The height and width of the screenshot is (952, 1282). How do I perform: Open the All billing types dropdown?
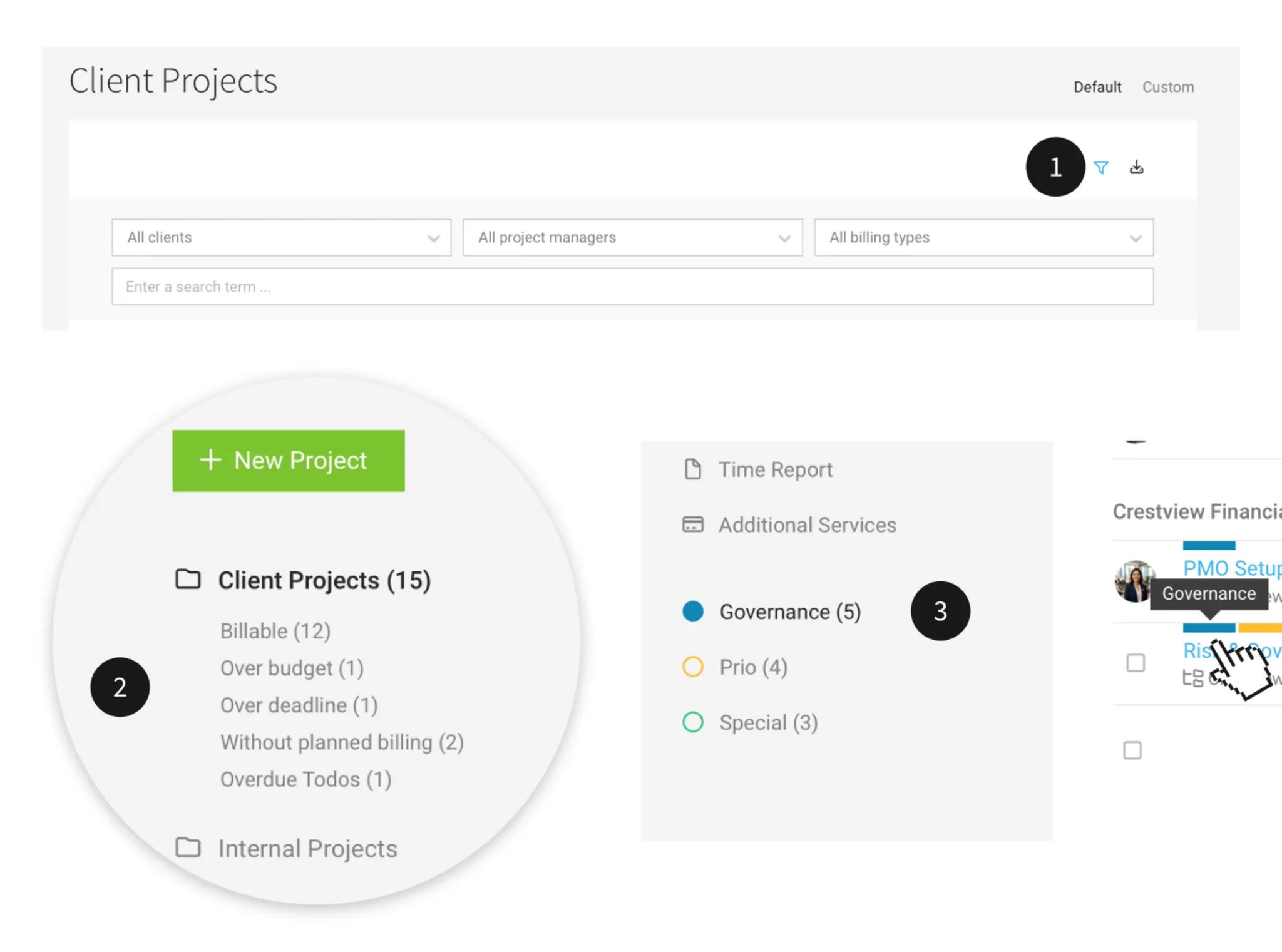pyautogui.click(x=983, y=237)
